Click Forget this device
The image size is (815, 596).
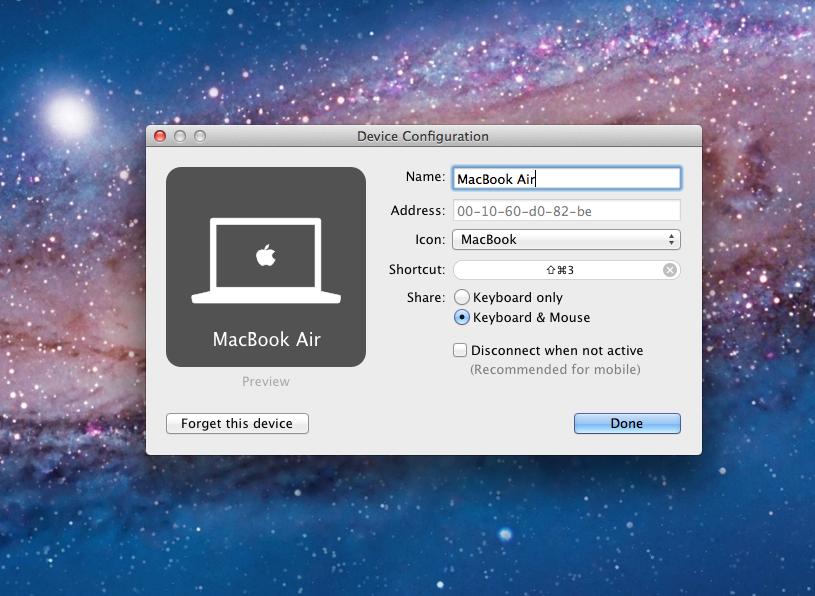point(237,423)
